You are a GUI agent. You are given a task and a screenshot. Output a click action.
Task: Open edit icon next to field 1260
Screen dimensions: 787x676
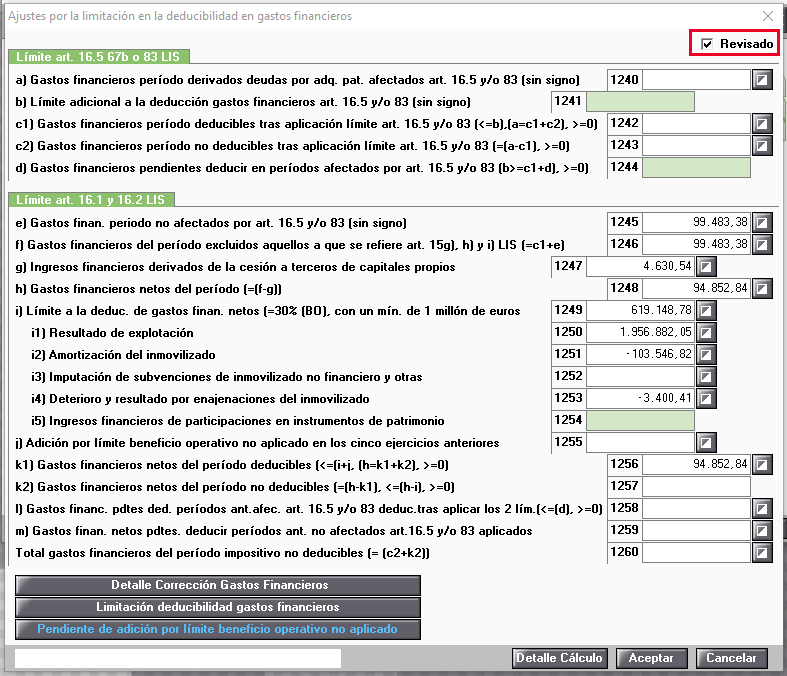[762, 553]
